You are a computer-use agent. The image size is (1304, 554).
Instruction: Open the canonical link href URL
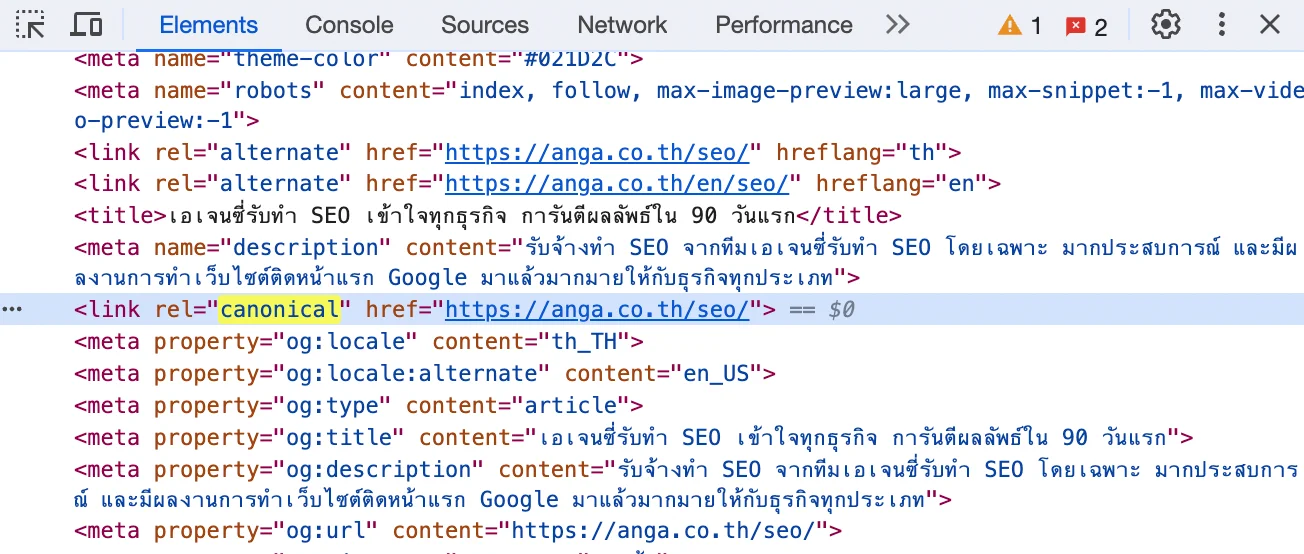click(x=597, y=310)
